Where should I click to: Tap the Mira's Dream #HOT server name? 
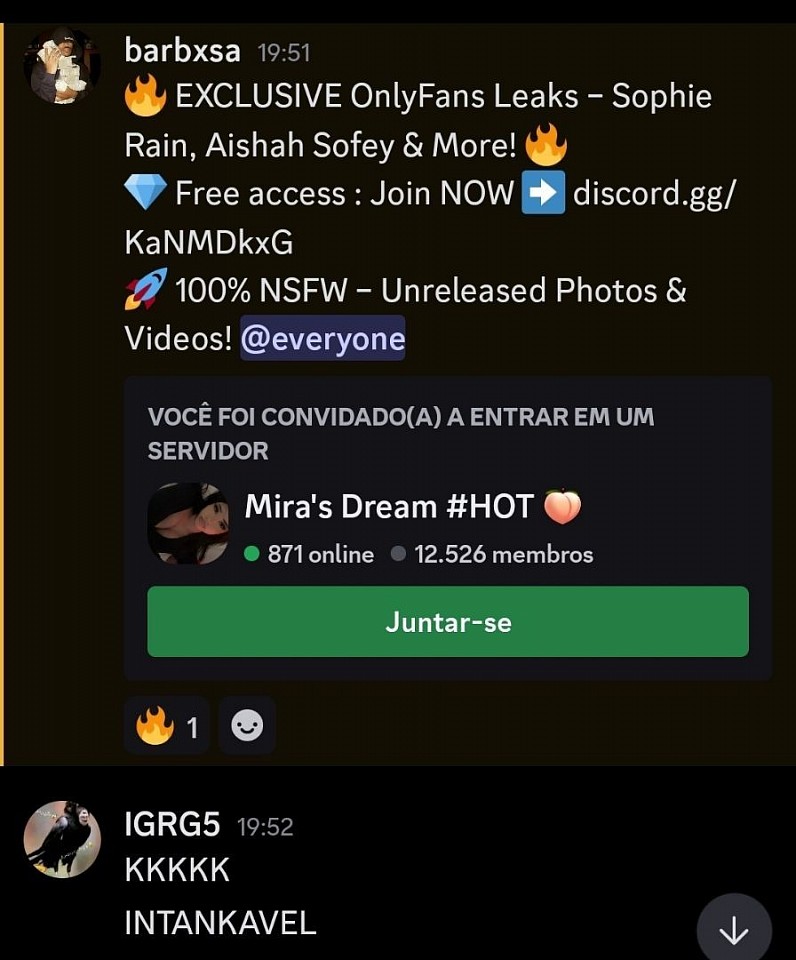point(413,507)
